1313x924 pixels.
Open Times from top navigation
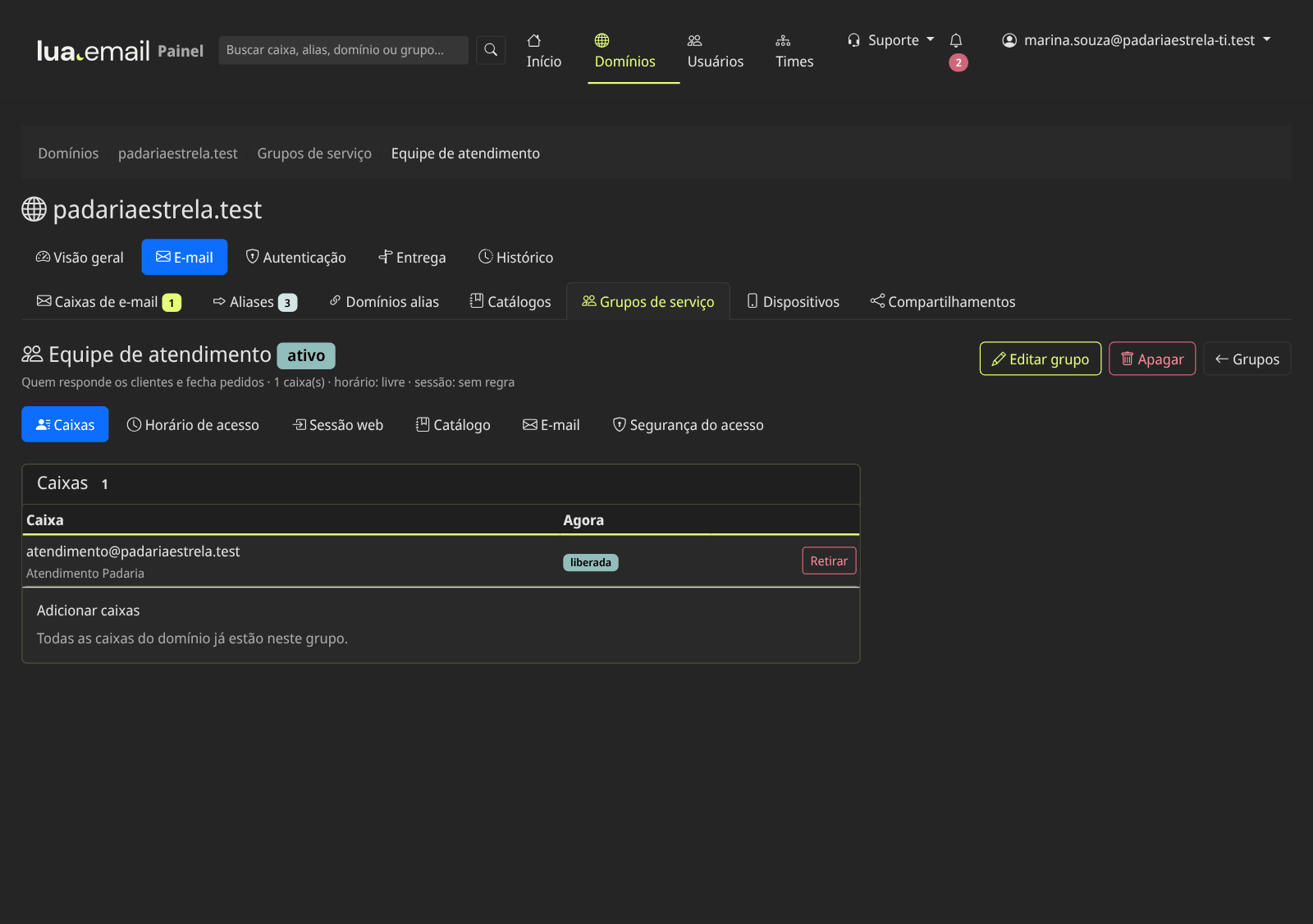tap(794, 51)
